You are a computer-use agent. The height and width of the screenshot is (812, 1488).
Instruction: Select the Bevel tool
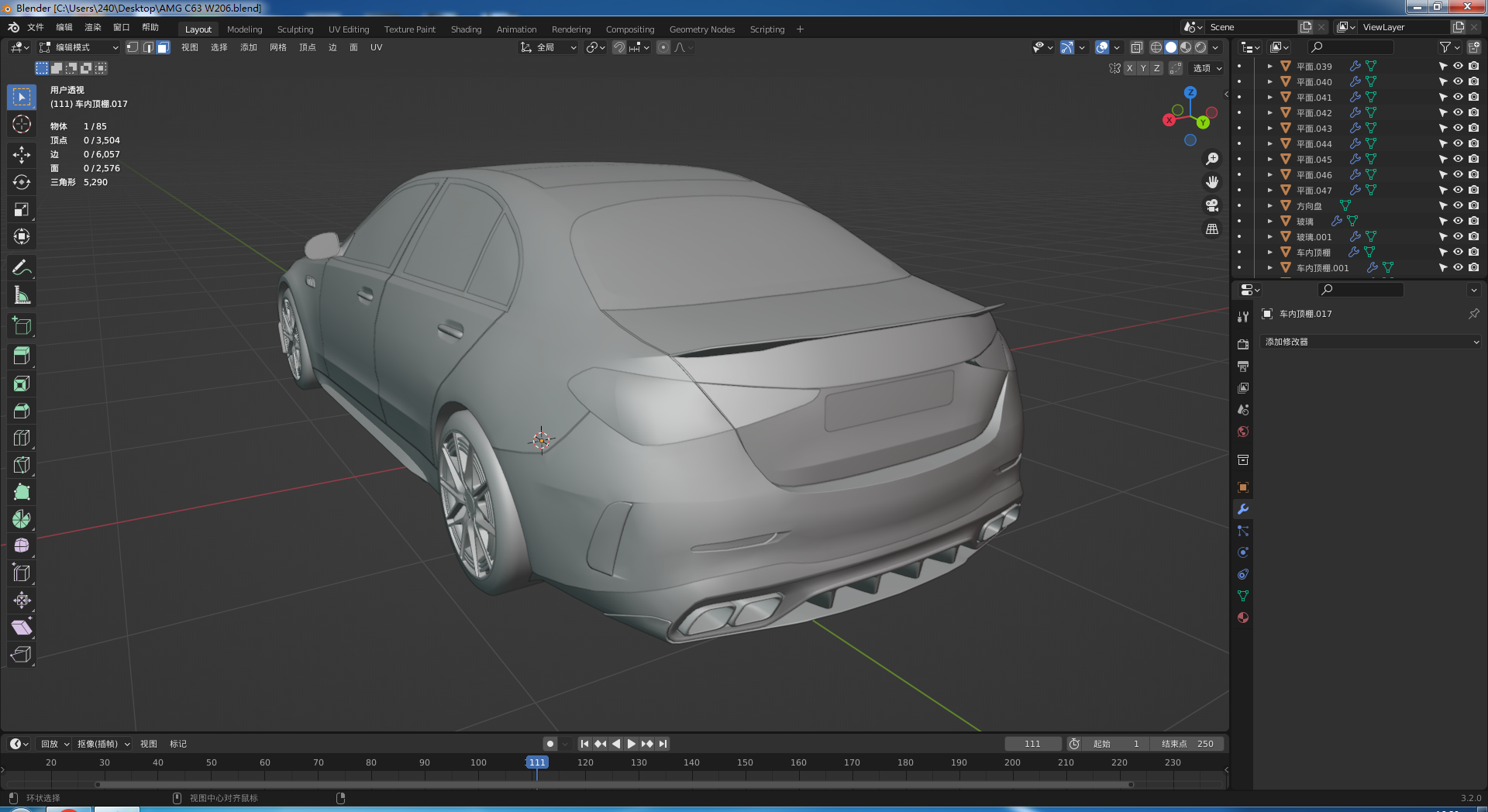click(22, 411)
